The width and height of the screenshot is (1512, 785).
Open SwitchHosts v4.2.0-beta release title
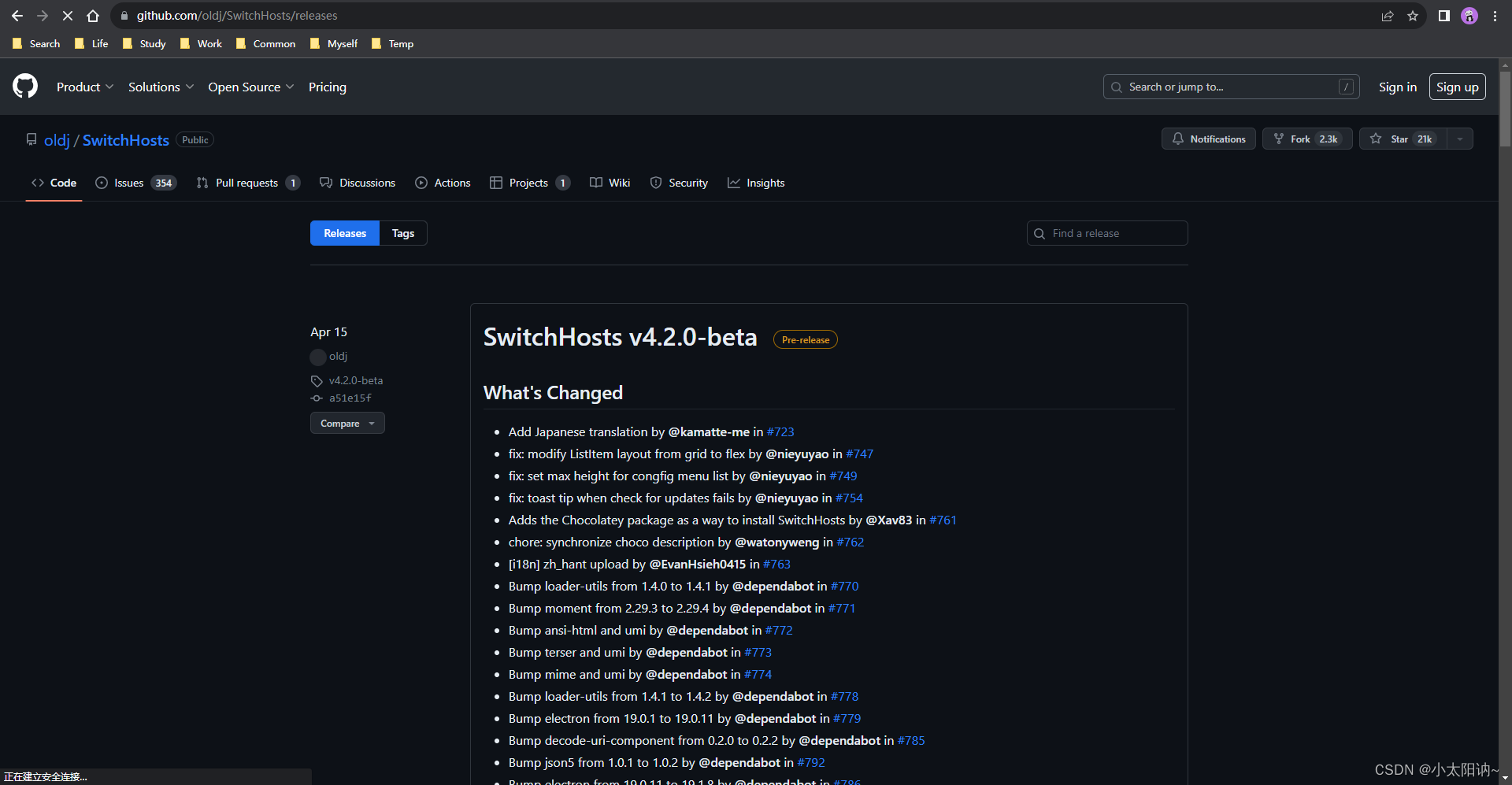tap(620, 338)
